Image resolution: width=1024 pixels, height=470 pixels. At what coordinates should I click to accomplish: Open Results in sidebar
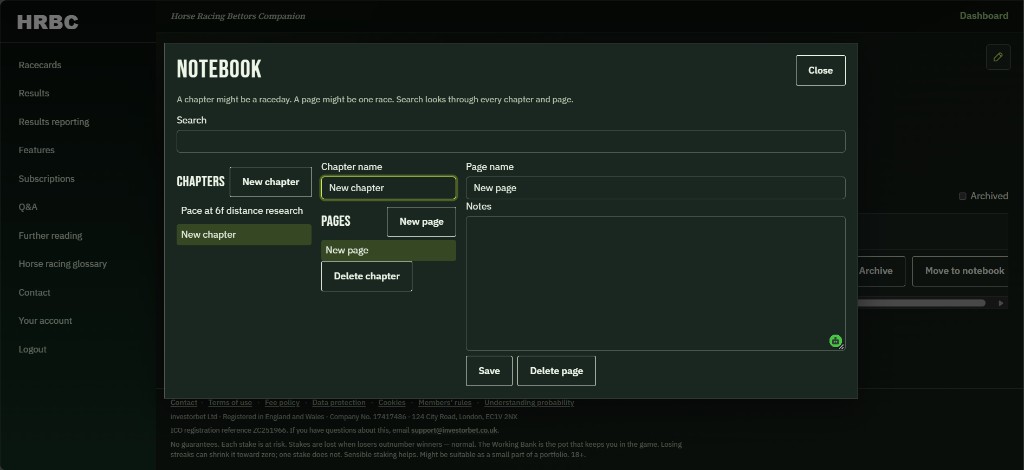[x=34, y=93]
